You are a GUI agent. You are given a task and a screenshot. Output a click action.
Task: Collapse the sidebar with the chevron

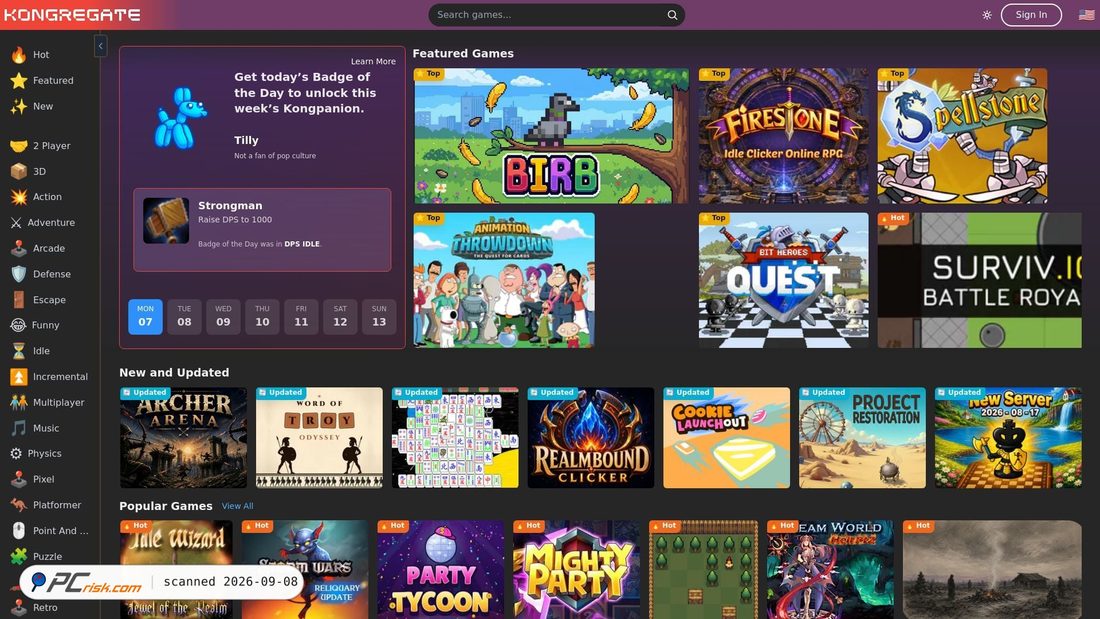pyautogui.click(x=100, y=46)
